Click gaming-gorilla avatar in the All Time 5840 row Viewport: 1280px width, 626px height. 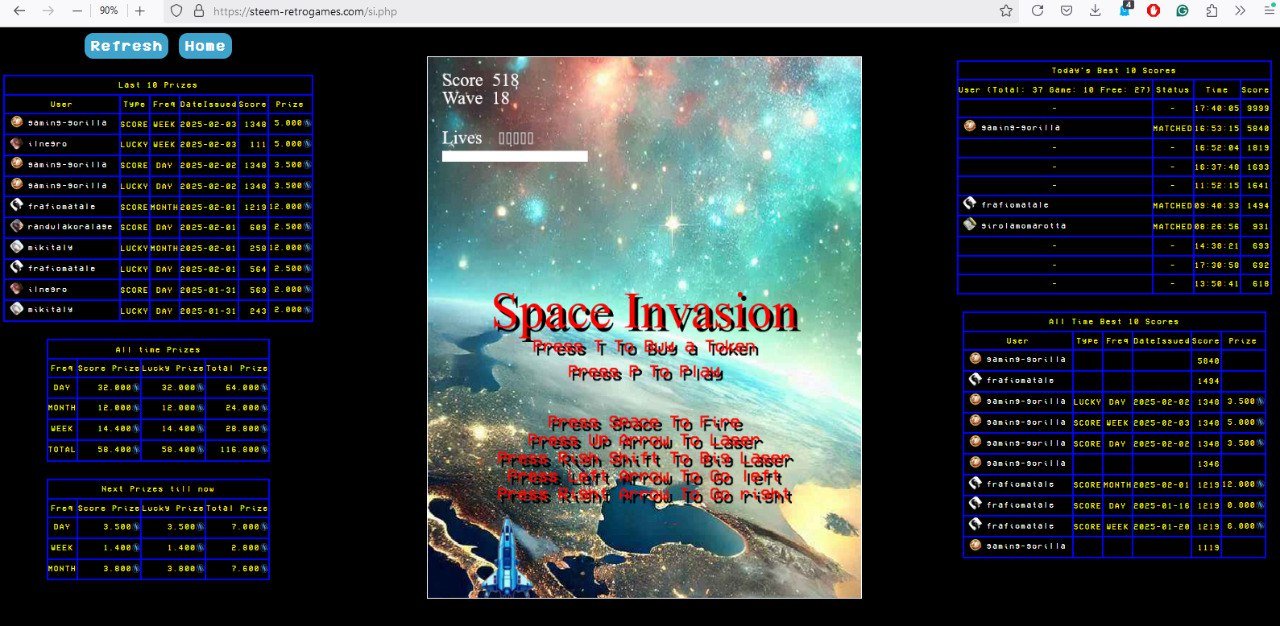[976, 358]
